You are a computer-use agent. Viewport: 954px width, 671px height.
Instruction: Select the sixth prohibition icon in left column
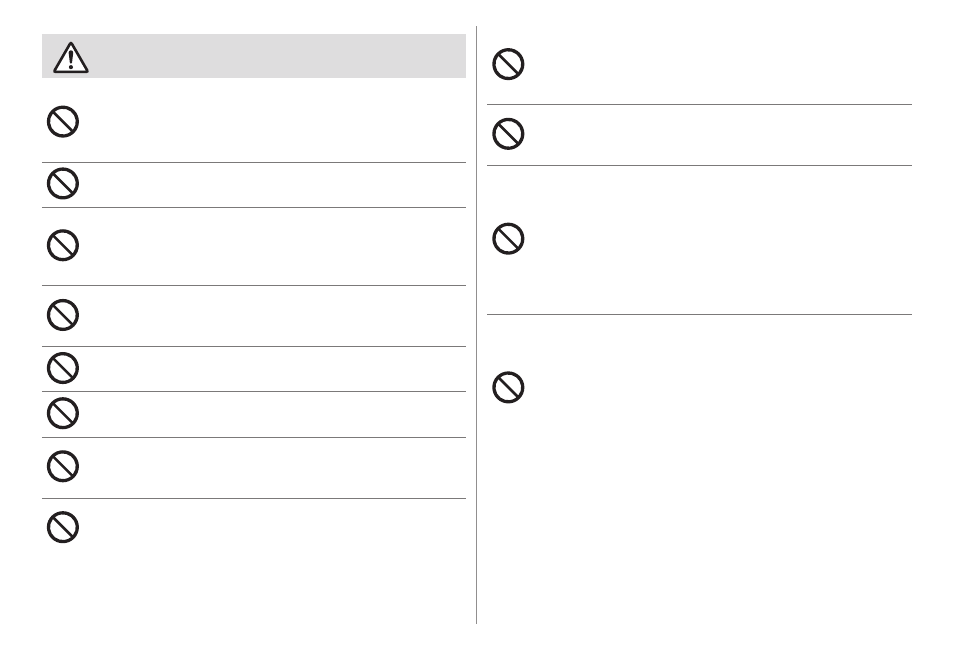pyautogui.click(x=63, y=414)
